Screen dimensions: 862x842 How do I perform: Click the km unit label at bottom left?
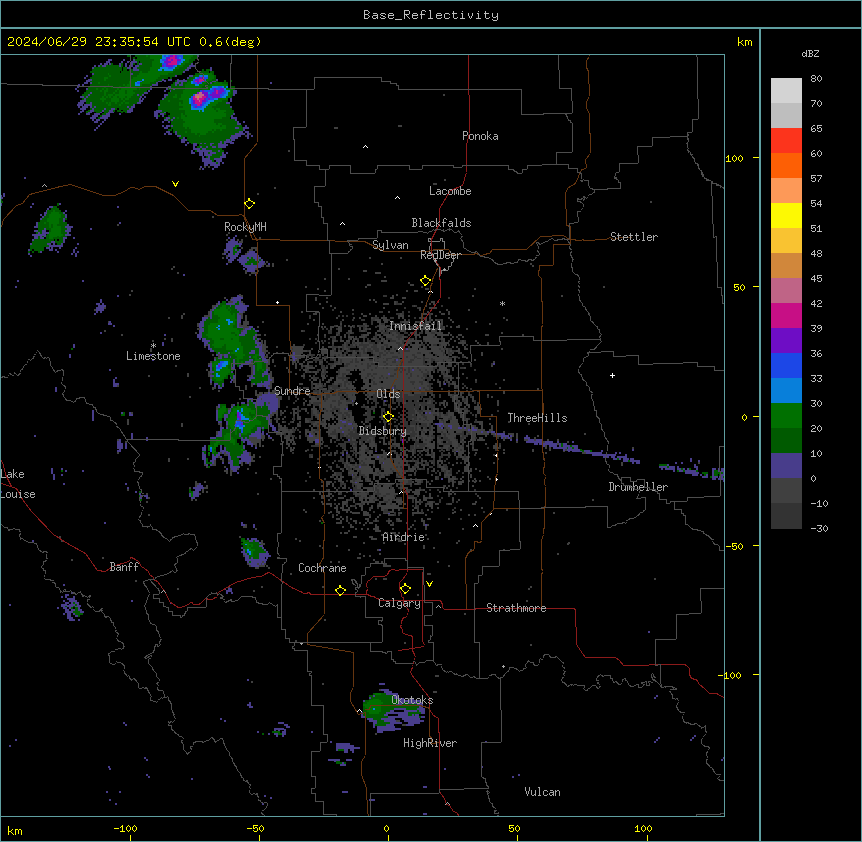tap(15, 830)
